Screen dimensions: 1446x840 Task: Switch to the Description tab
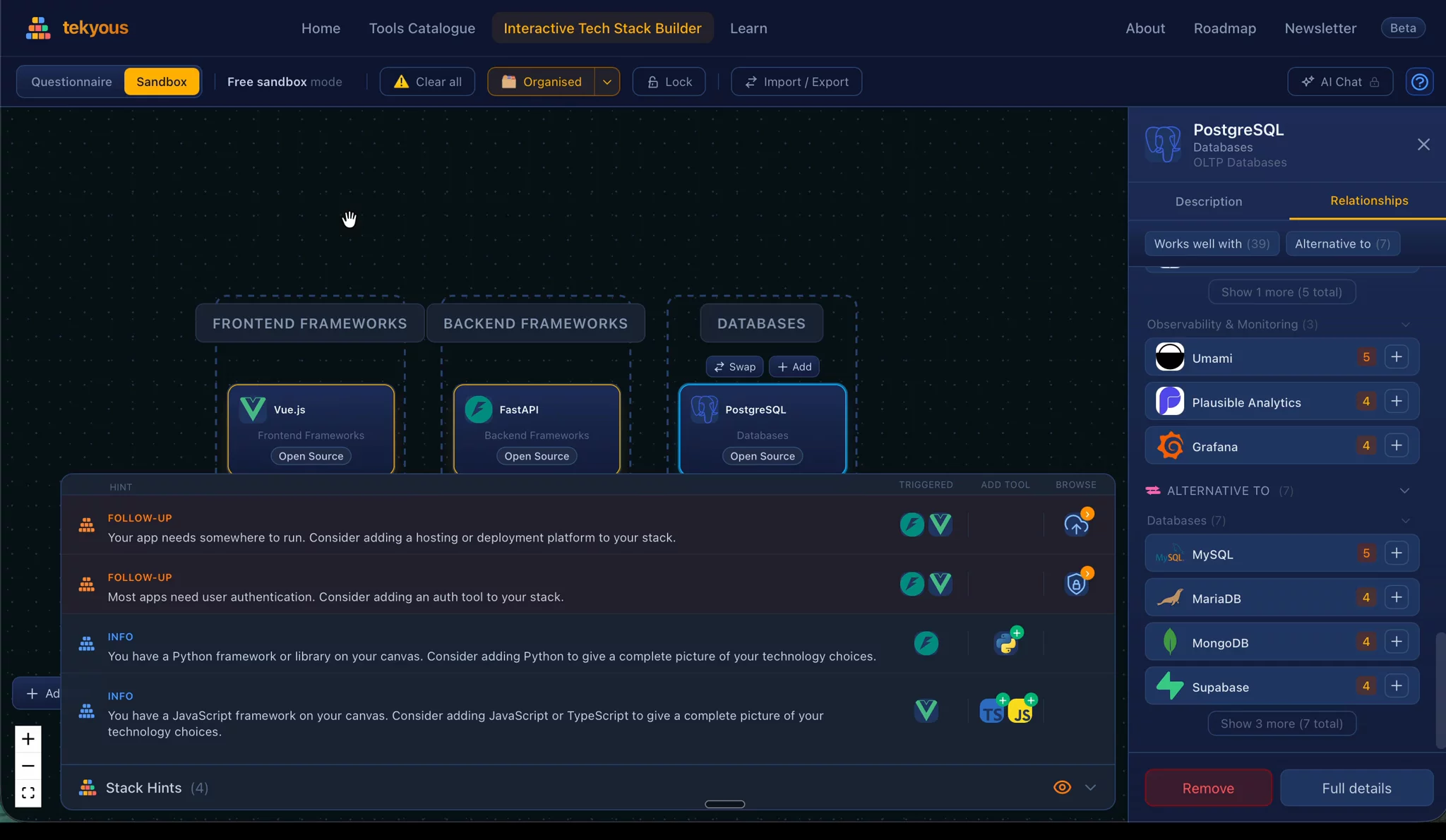tap(1209, 201)
